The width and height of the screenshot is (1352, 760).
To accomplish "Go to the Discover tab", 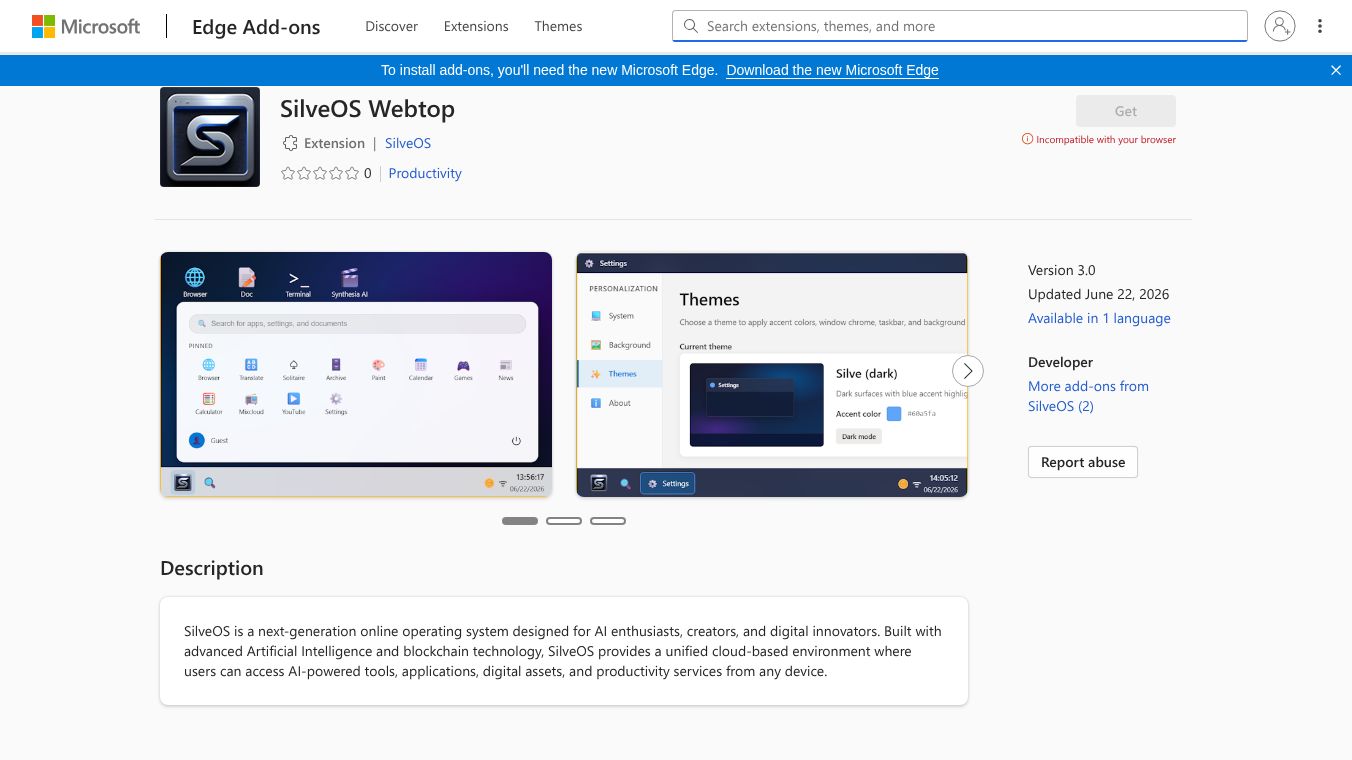I will 392,27.
